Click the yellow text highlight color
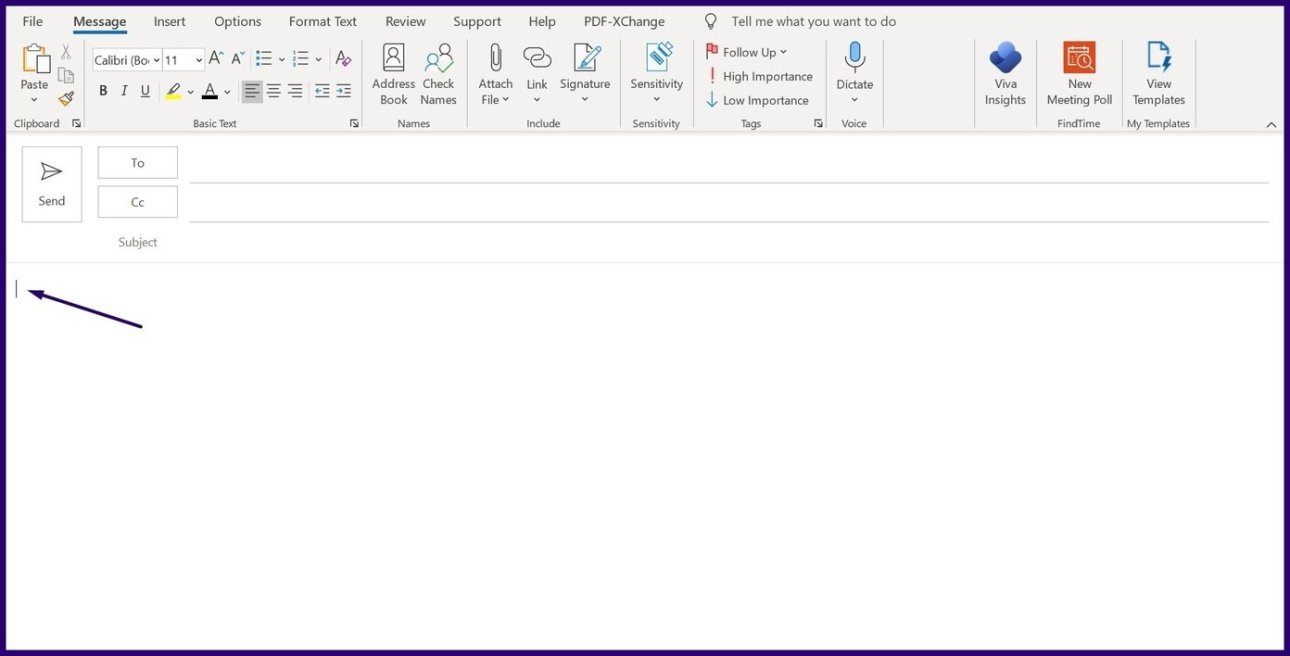 pyautogui.click(x=173, y=91)
